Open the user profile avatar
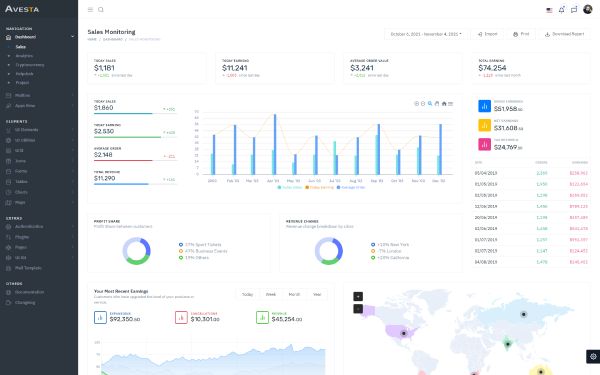Screen dimensions: 600x375 point(588,9)
